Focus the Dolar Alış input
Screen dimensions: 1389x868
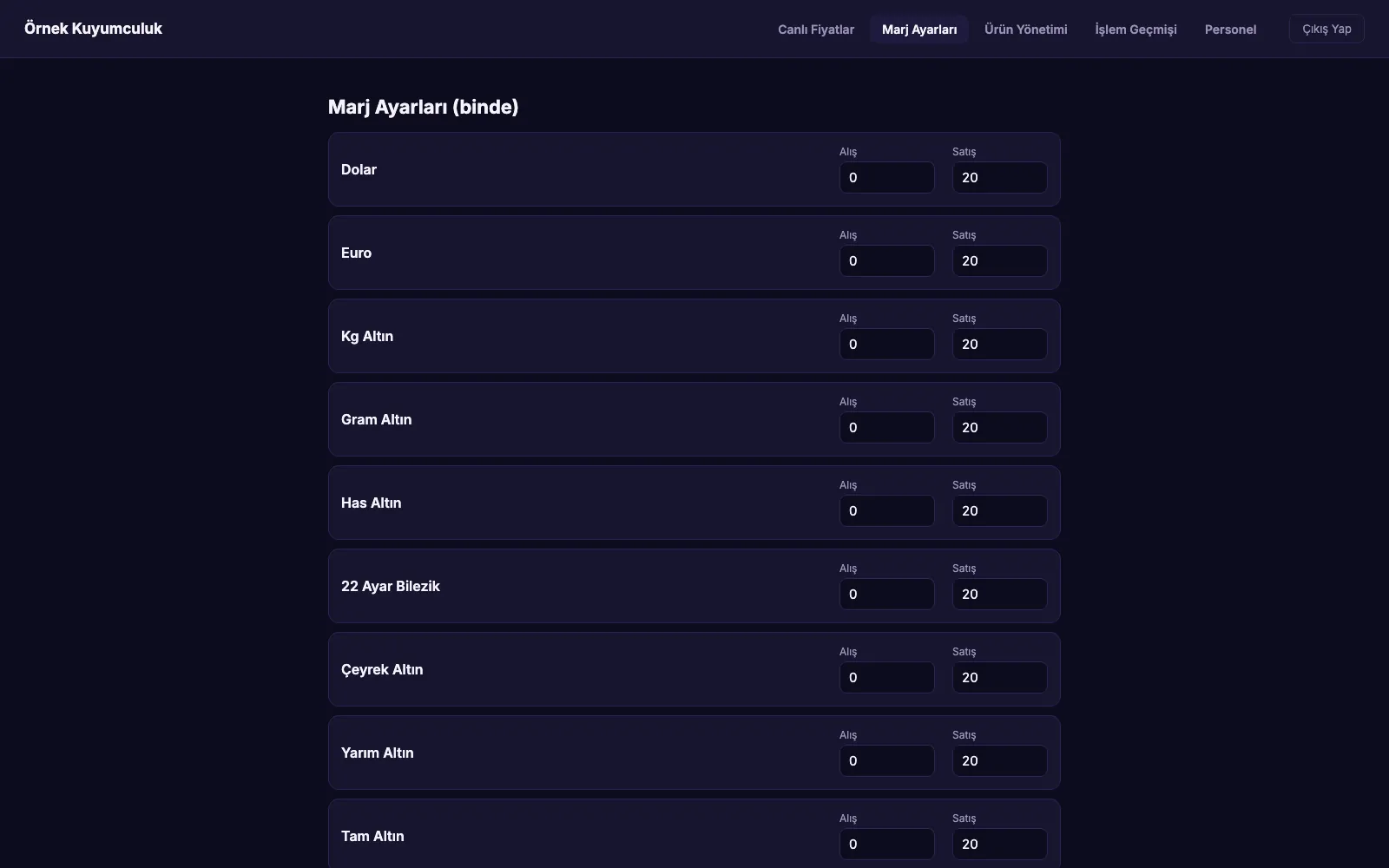pos(886,177)
